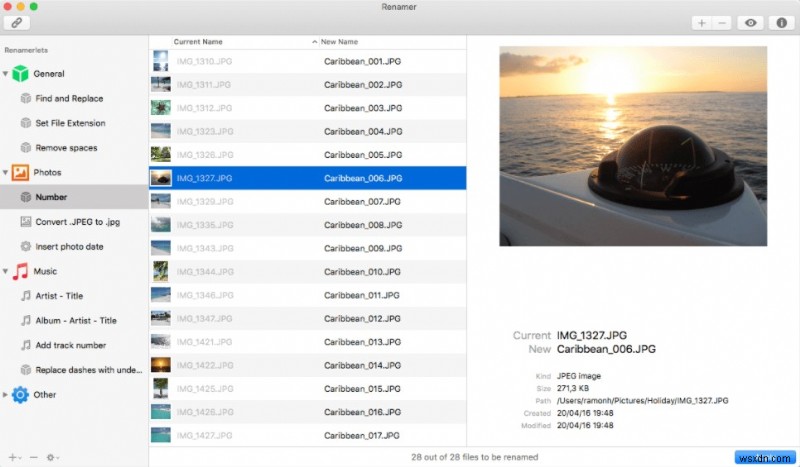Click the Set File Extension cube icon
This screenshot has width=800, height=467.
click(26, 123)
